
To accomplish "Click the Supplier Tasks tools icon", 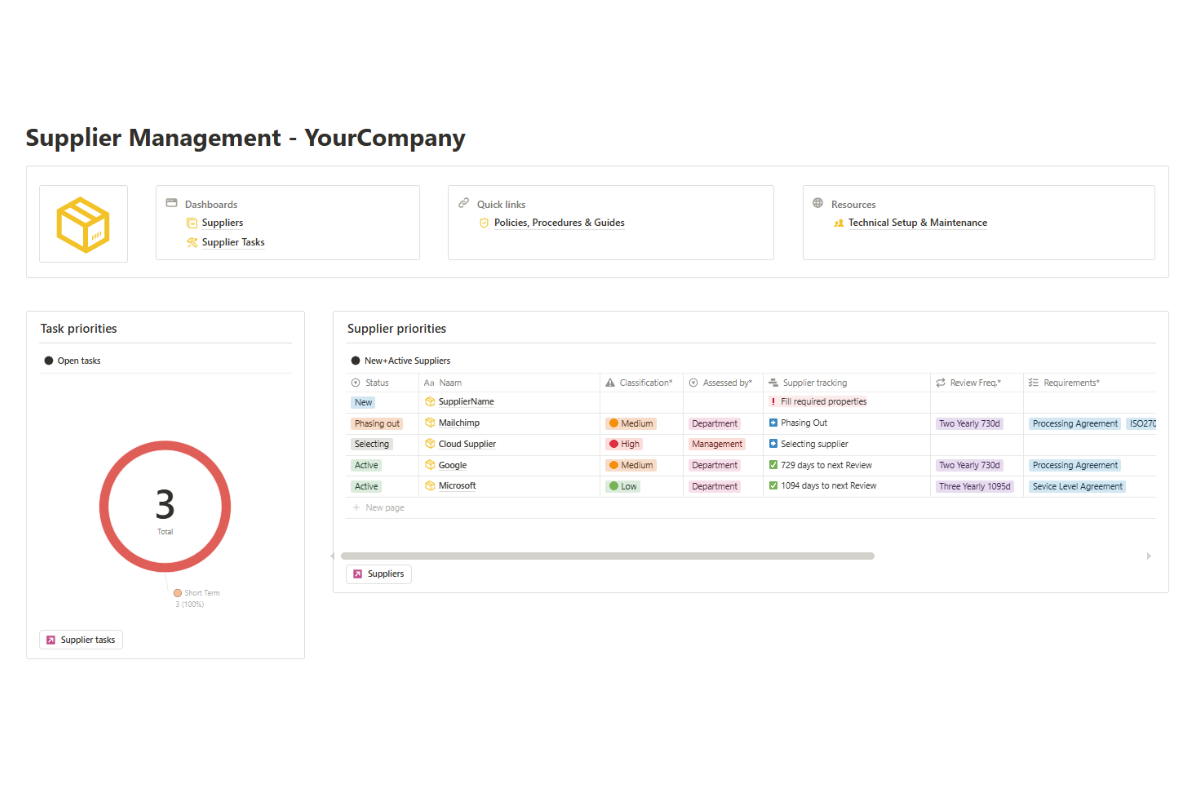I will point(192,242).
